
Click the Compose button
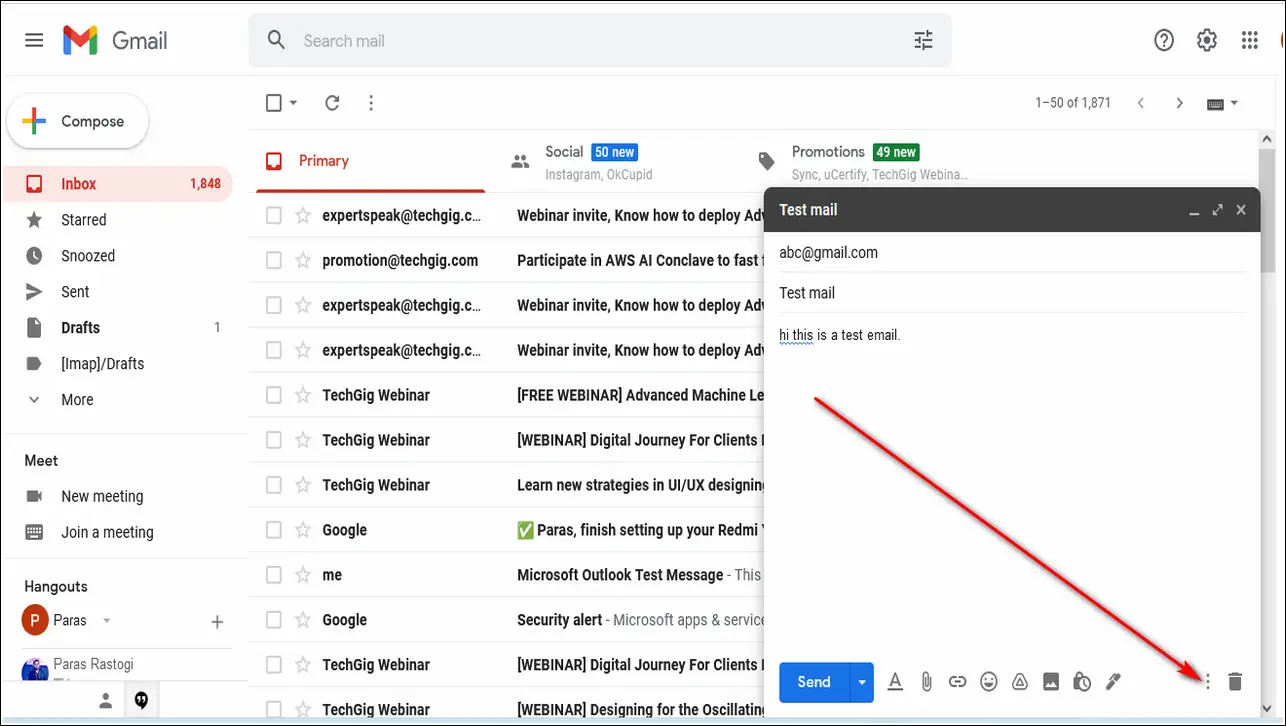click(78, 121)
